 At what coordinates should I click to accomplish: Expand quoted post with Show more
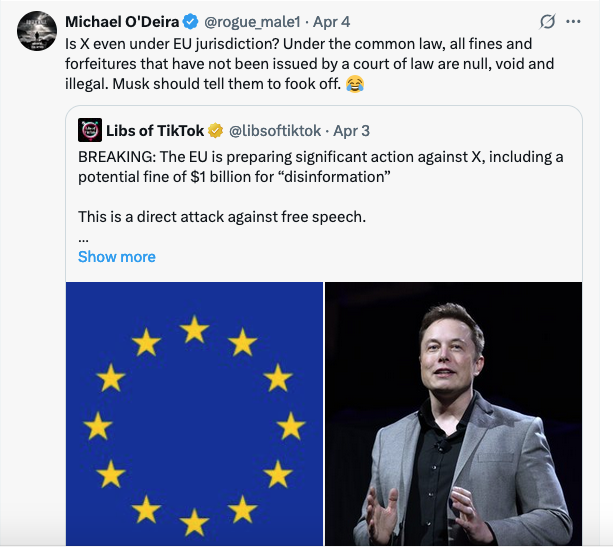(117, 256)
